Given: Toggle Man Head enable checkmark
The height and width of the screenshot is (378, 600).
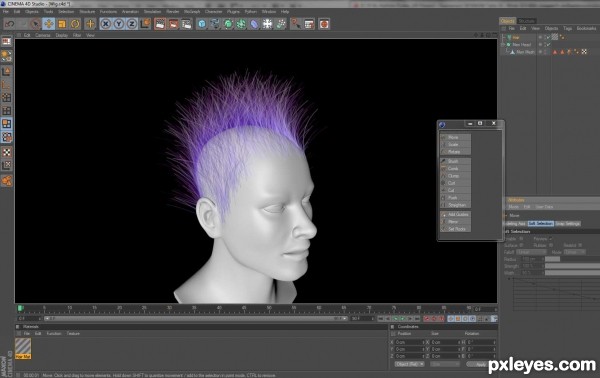Looking at the screenshot, I should [549, 45].
